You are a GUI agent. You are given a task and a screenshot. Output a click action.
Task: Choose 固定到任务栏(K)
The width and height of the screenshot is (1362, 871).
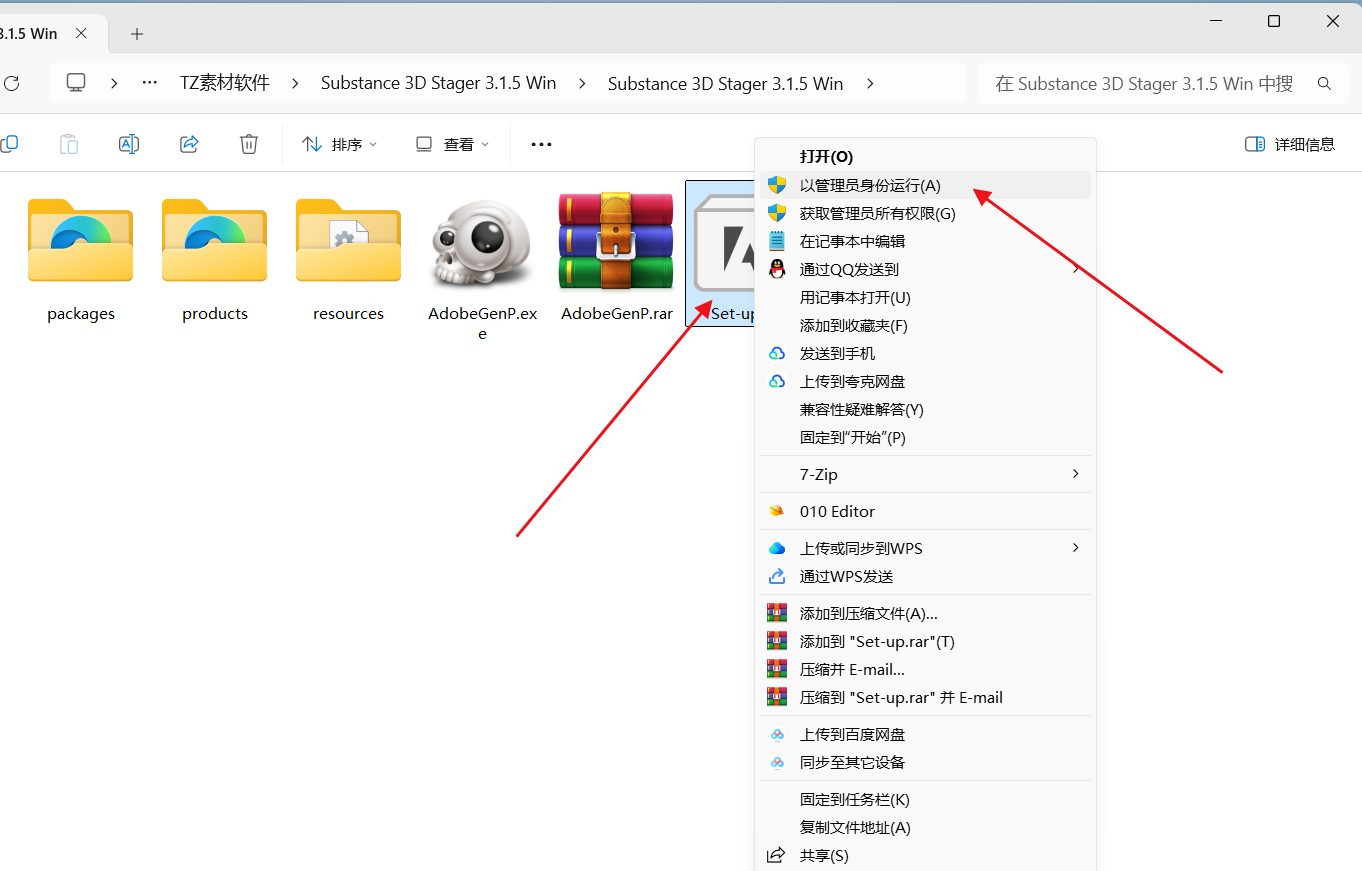click(925, 799)
